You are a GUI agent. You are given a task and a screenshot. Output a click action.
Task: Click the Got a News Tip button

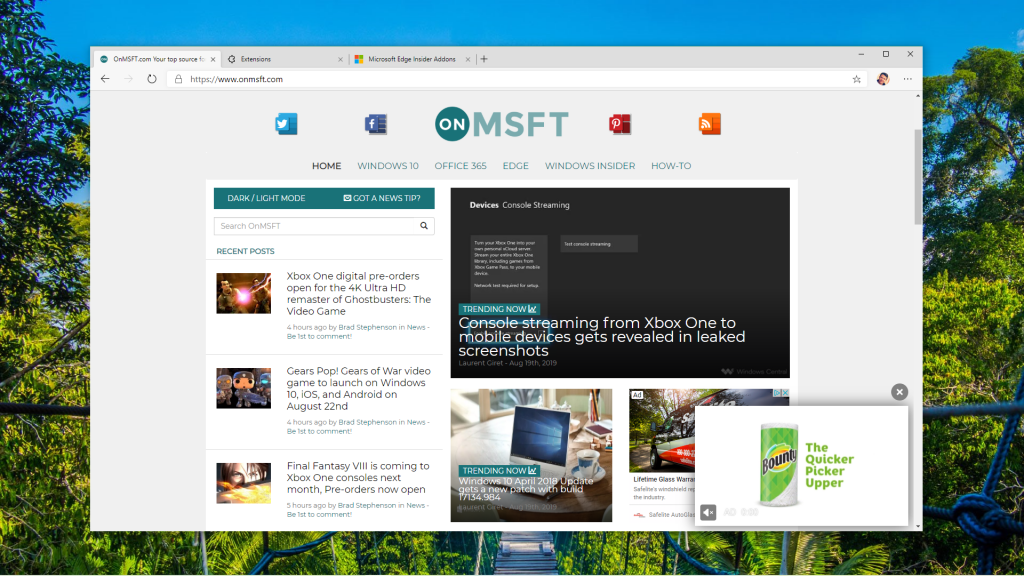(x=381, y=198)
